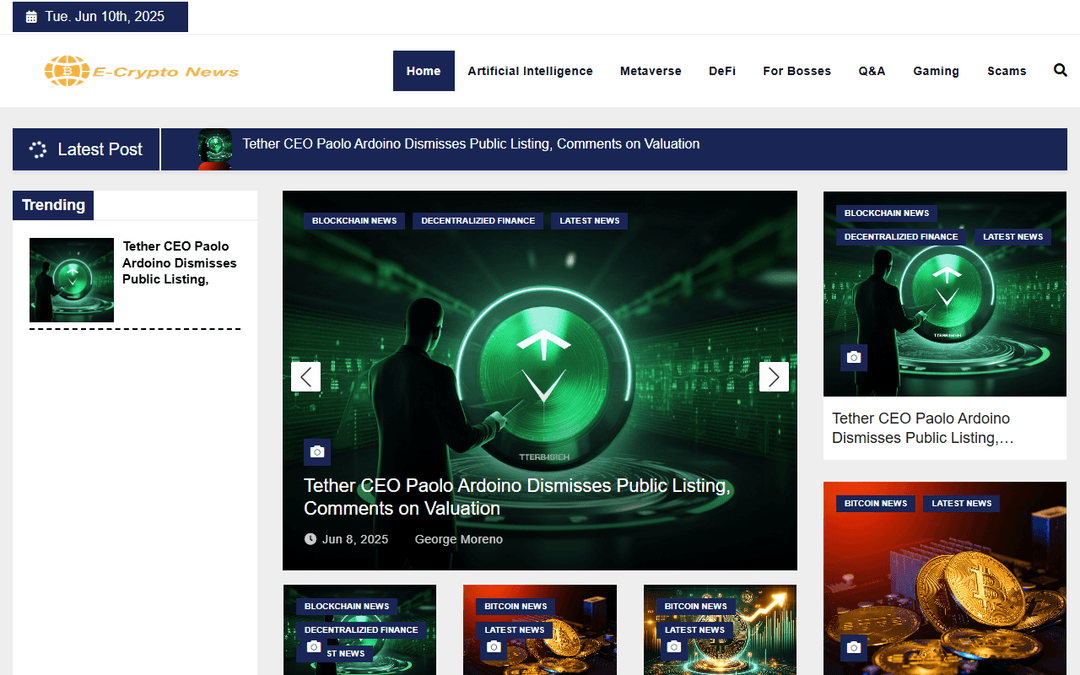Click the Trending article thumbnail
Screen dimensions: 1080x675
tap(72, 280)
